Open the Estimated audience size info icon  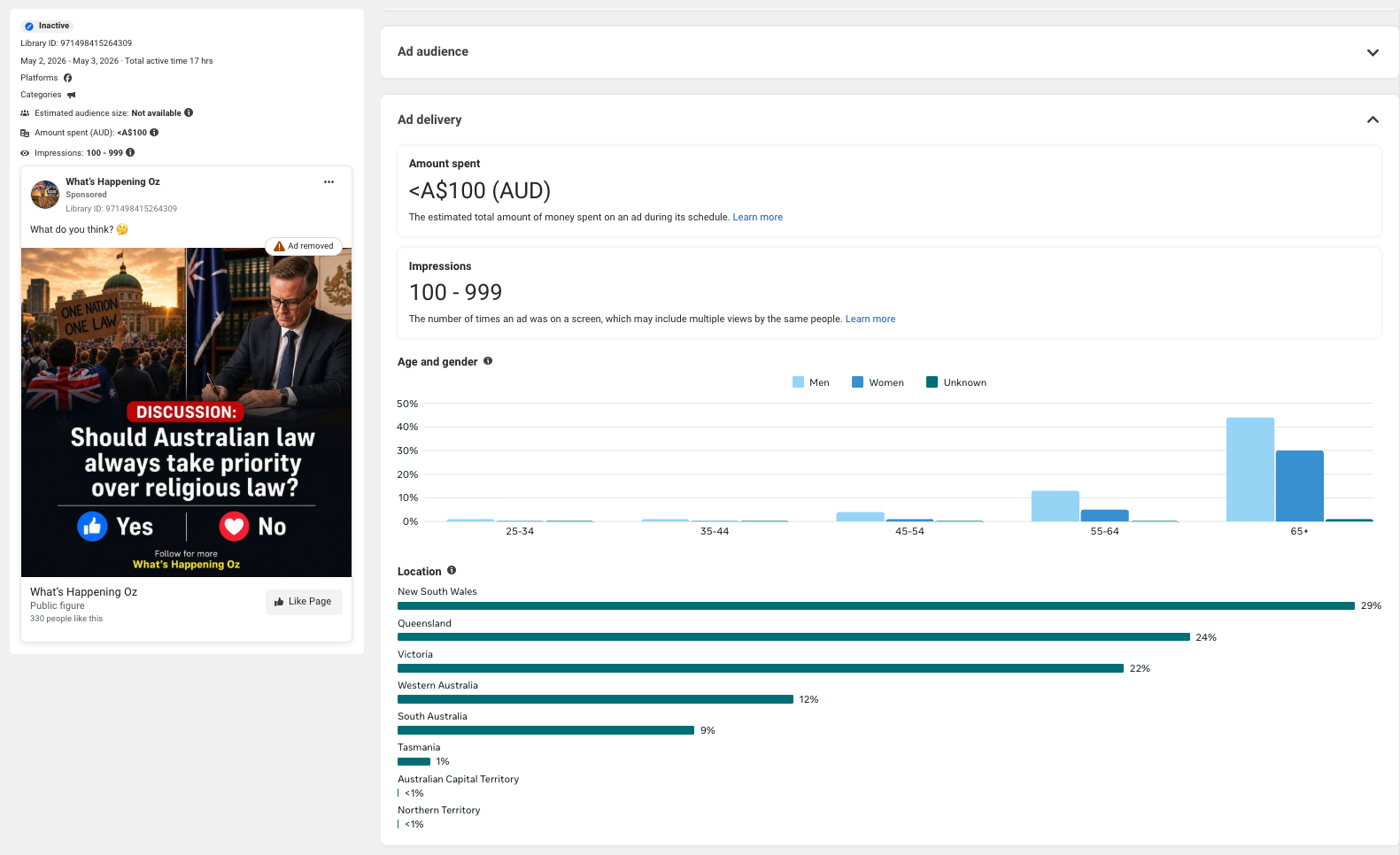[x=189, y=112]
